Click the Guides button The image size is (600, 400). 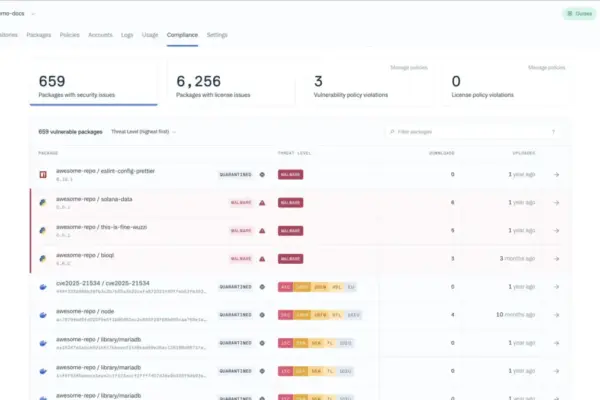pyautogui.click(x=579, y=14)
